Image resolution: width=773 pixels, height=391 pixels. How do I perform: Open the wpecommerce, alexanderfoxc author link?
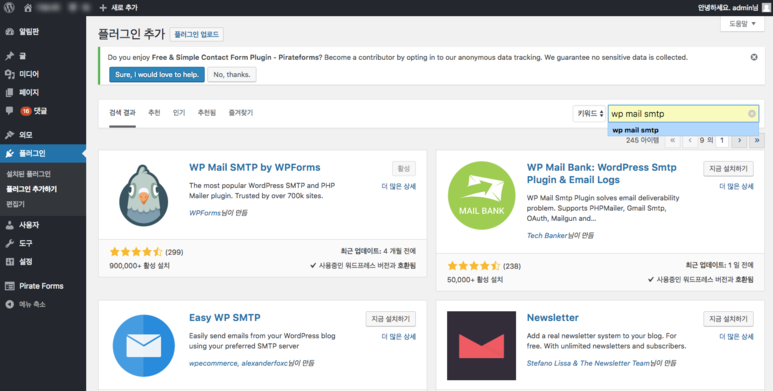tap(238, 363)
